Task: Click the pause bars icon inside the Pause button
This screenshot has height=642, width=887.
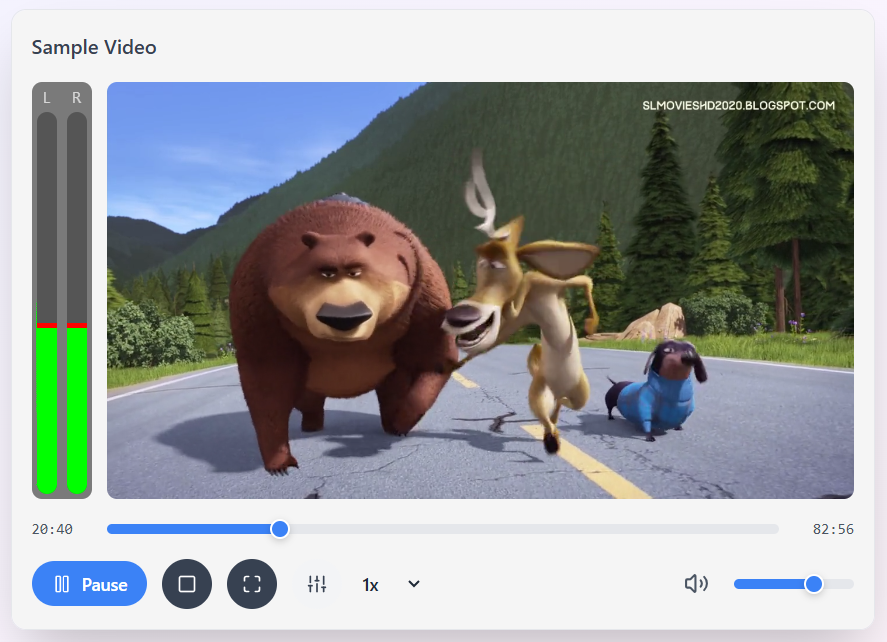Action: 63,584
